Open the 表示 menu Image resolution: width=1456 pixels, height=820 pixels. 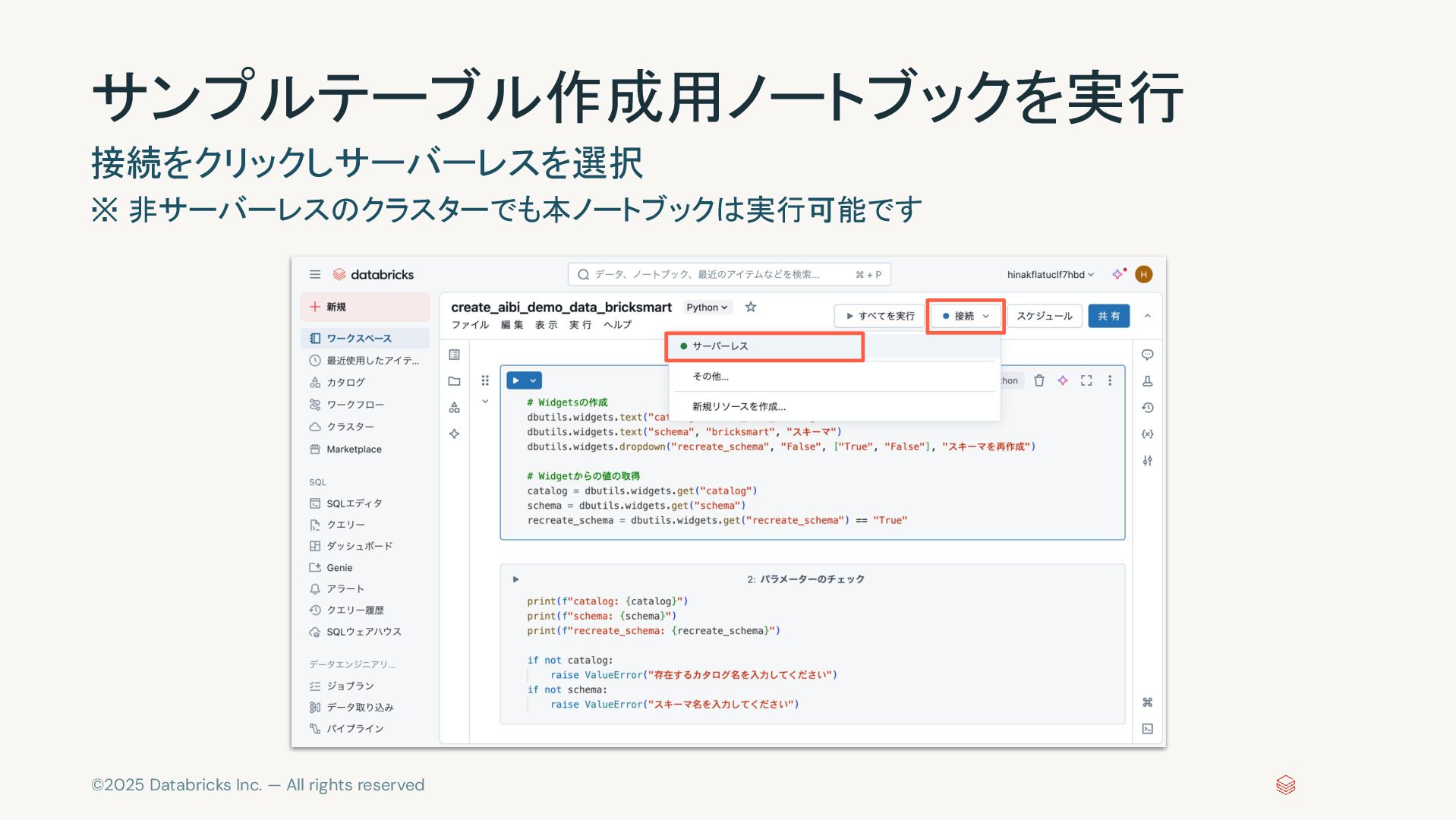547,325
